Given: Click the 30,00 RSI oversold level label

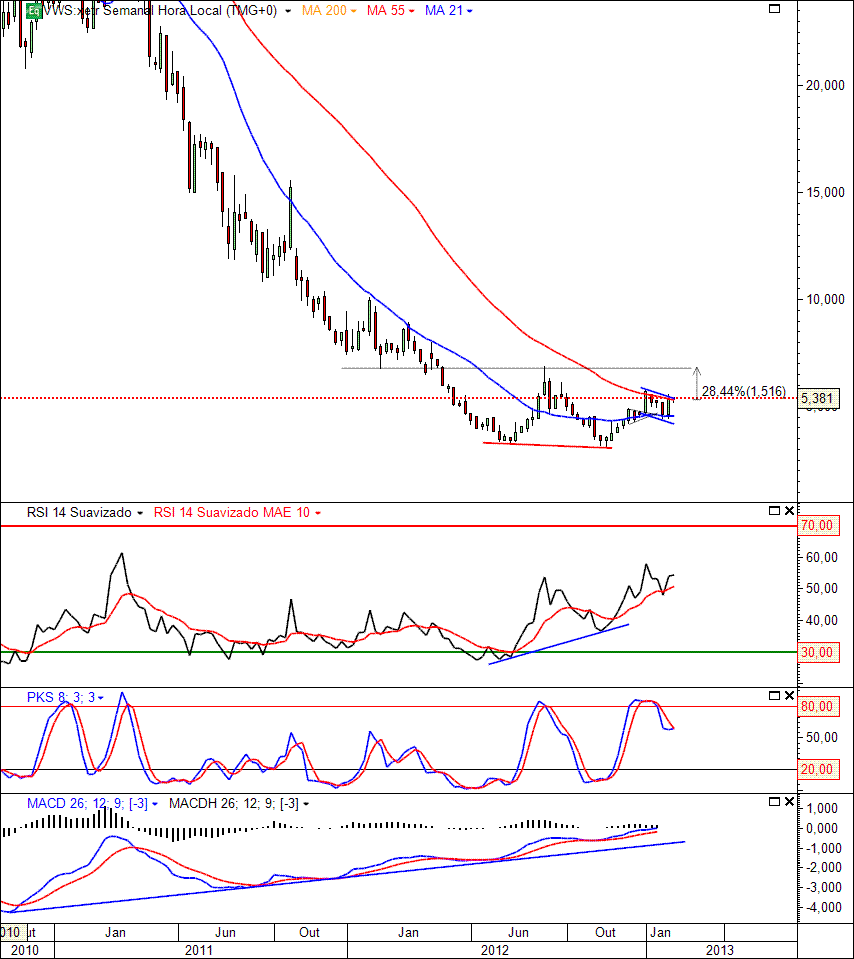Looking at the screenshot, I should [817, 653].
